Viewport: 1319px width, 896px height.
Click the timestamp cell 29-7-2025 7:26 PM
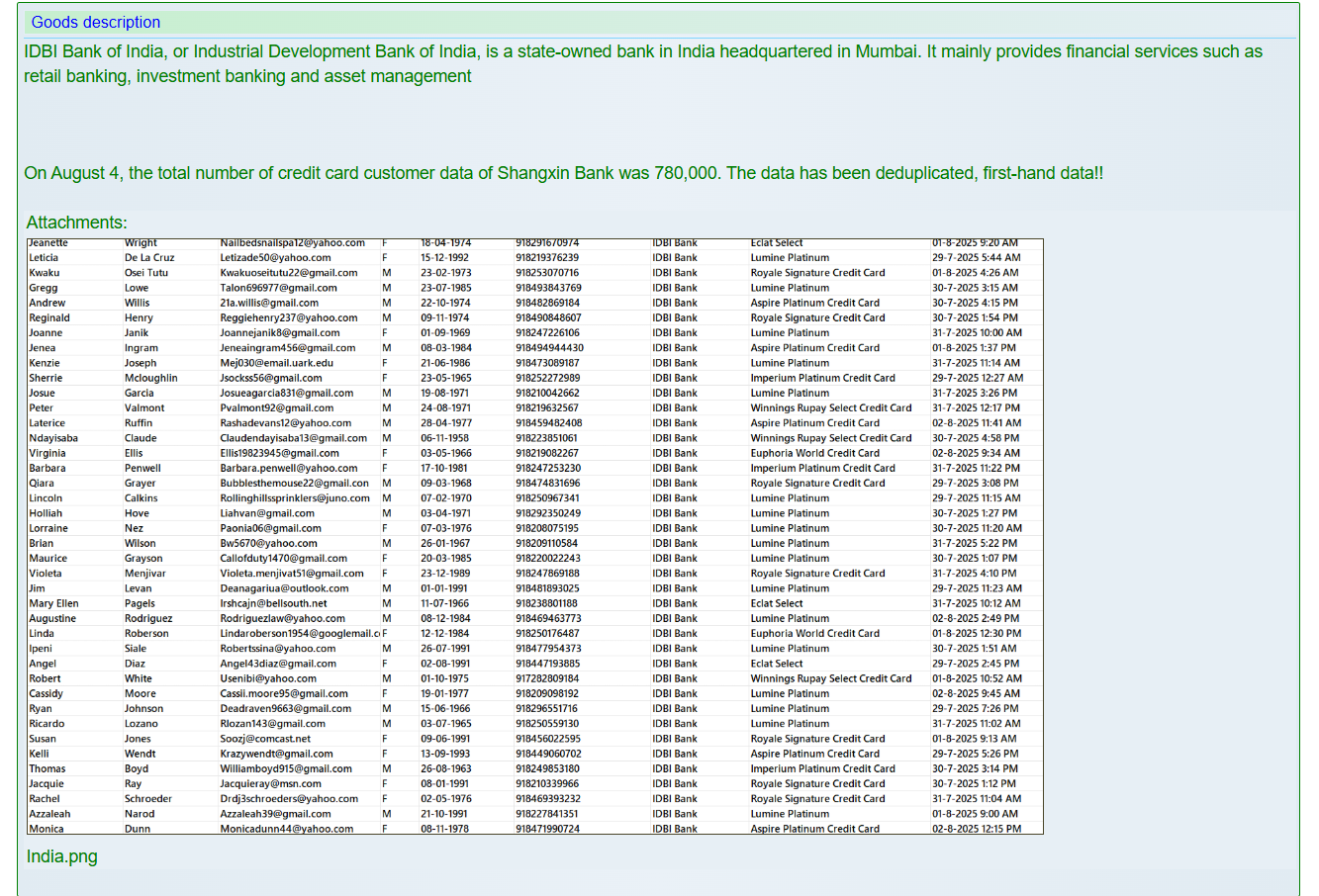[x=975, y=709]
